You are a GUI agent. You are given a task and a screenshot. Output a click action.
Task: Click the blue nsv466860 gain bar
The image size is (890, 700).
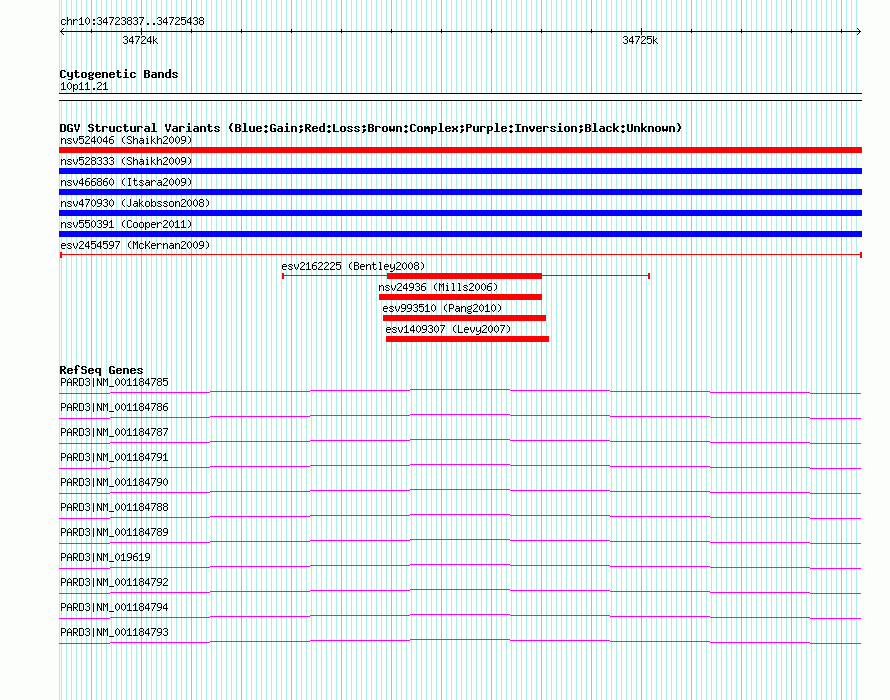(x=460, y=192)
